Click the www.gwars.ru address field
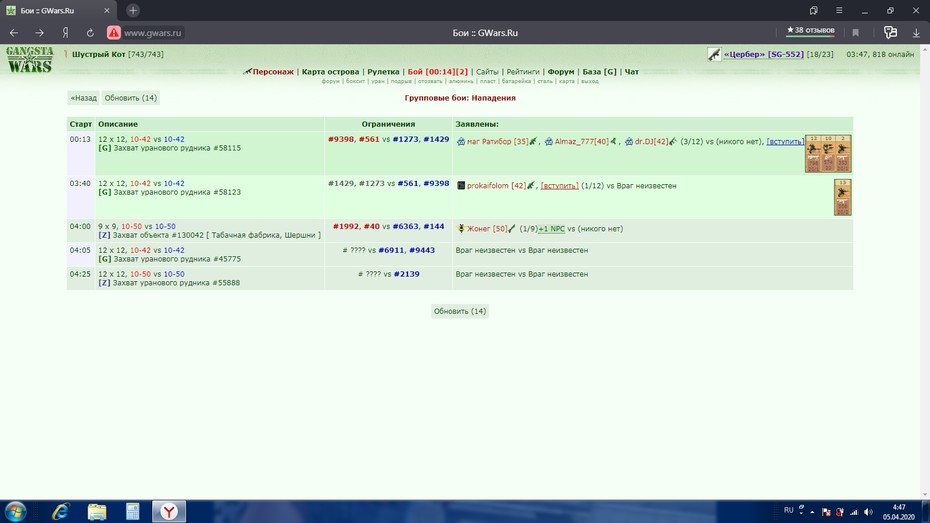The height and width of the screenshot is (523, 930). click(x=152, y=33)
